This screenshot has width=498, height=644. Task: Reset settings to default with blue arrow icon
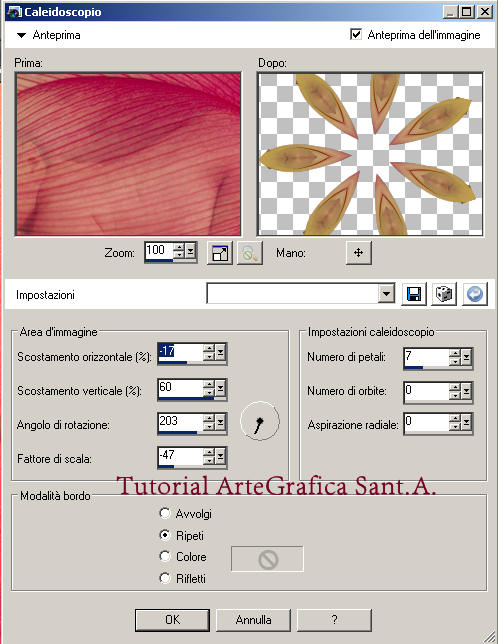[475, 294]
